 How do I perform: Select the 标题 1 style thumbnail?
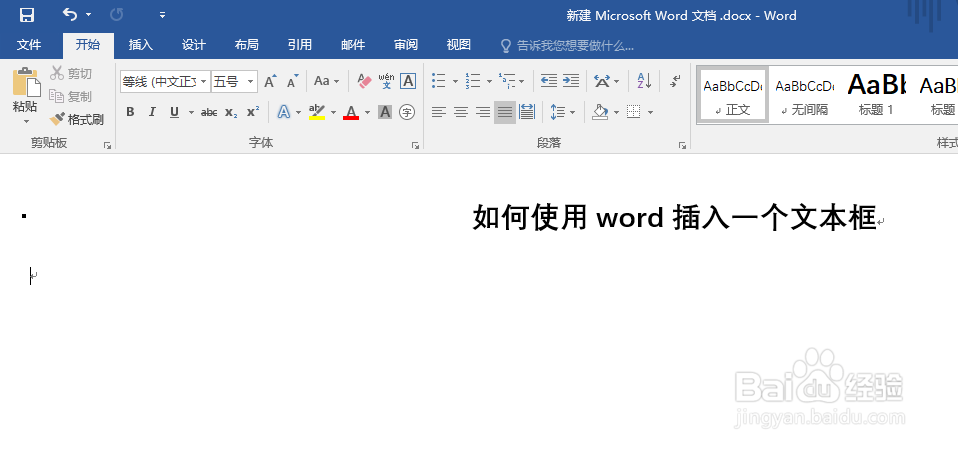876,94
